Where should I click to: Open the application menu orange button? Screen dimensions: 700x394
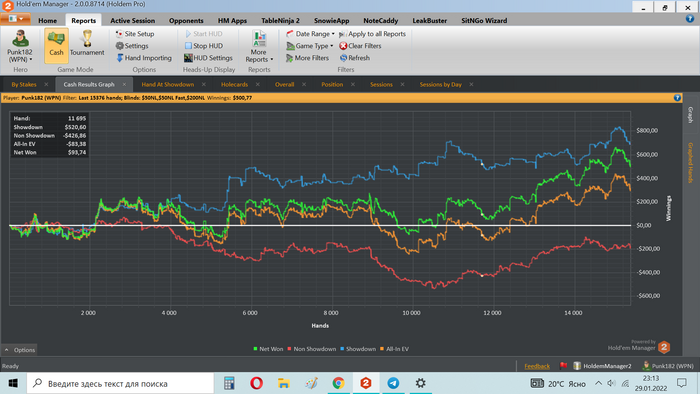[16, 19]
